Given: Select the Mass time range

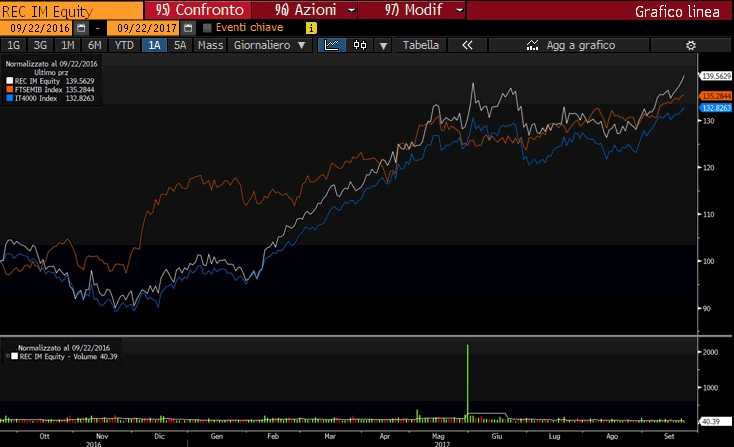Looking at the screenshot, I should tap(210, 45).
